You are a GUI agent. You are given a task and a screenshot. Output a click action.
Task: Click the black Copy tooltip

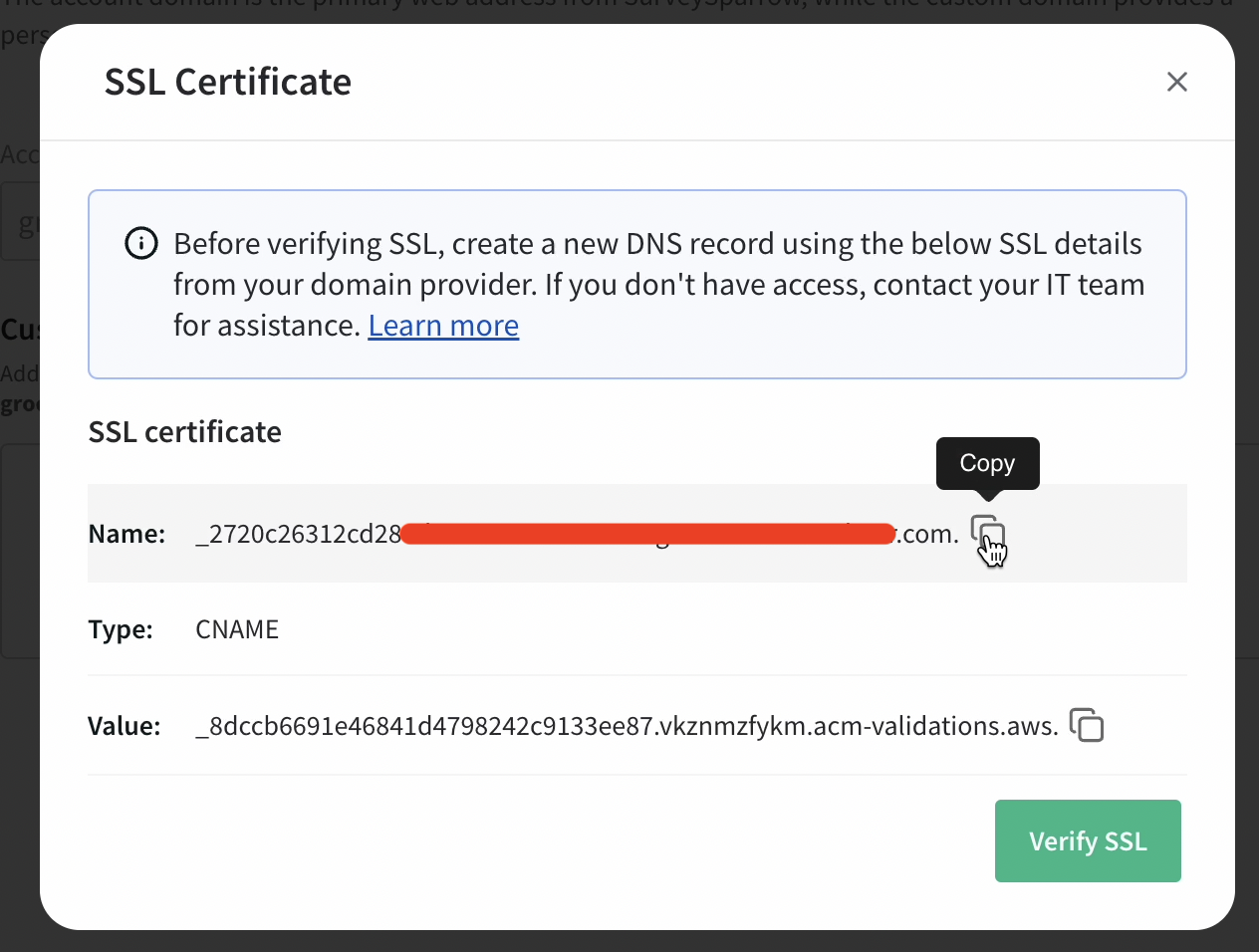click(x=987, y=463)
